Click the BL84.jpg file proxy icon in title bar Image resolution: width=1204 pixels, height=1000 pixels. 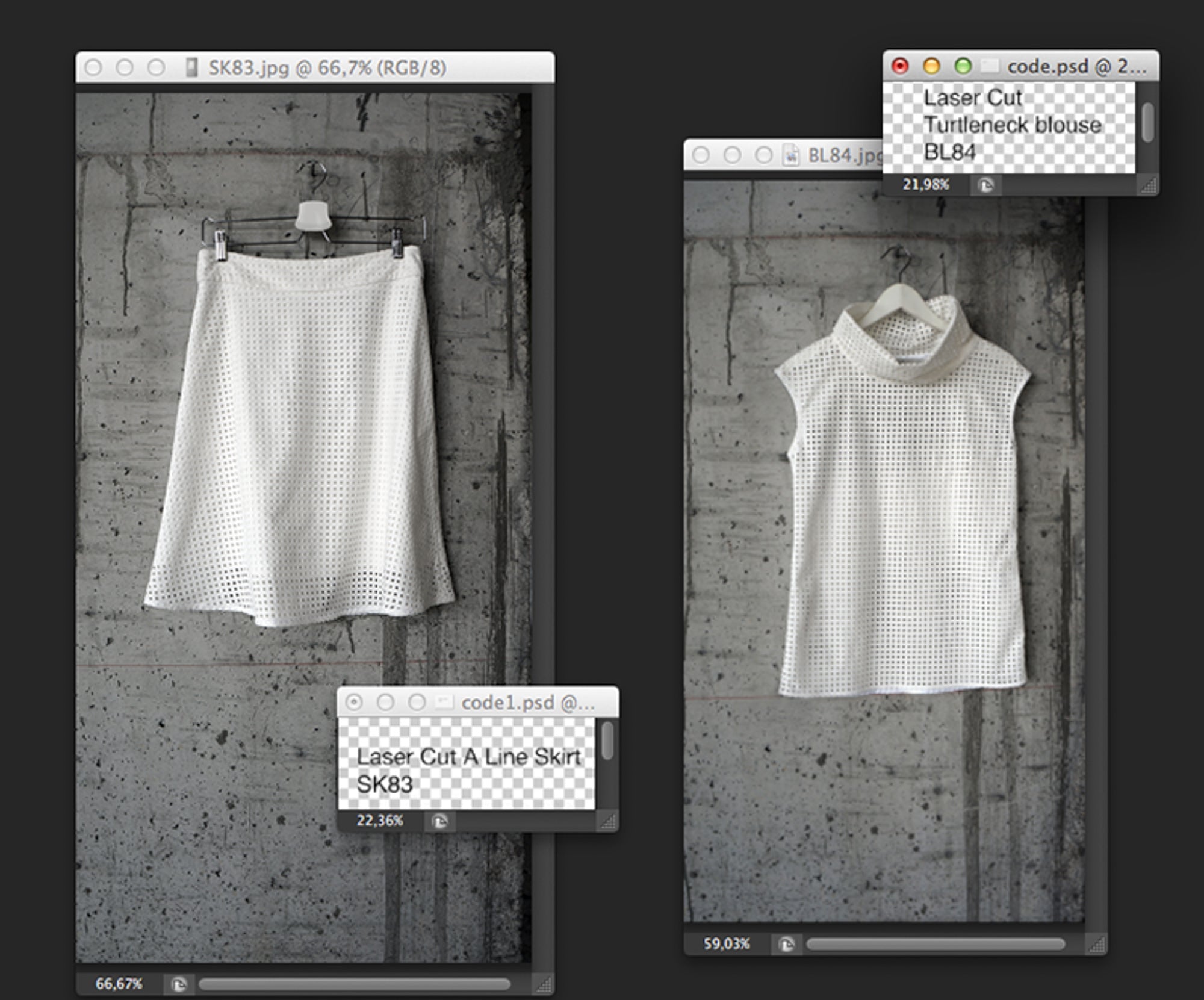tap(790, 156)
